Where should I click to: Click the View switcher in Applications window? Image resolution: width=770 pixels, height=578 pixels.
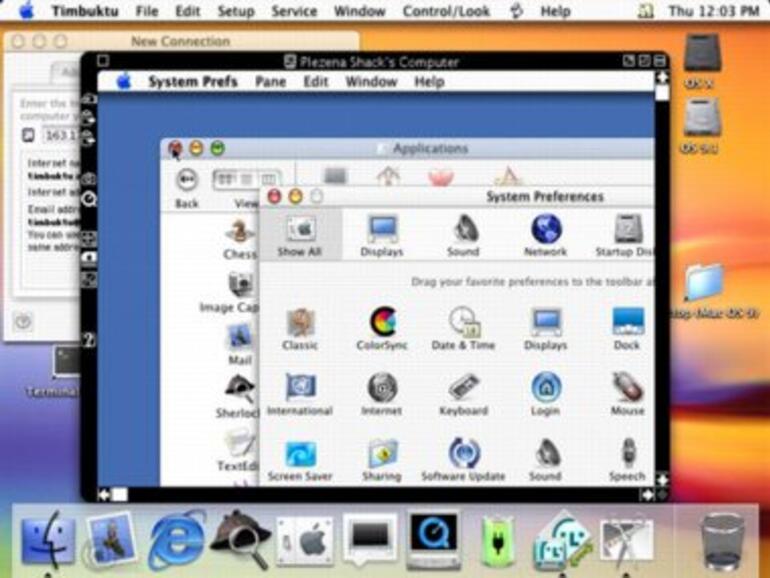247,180
